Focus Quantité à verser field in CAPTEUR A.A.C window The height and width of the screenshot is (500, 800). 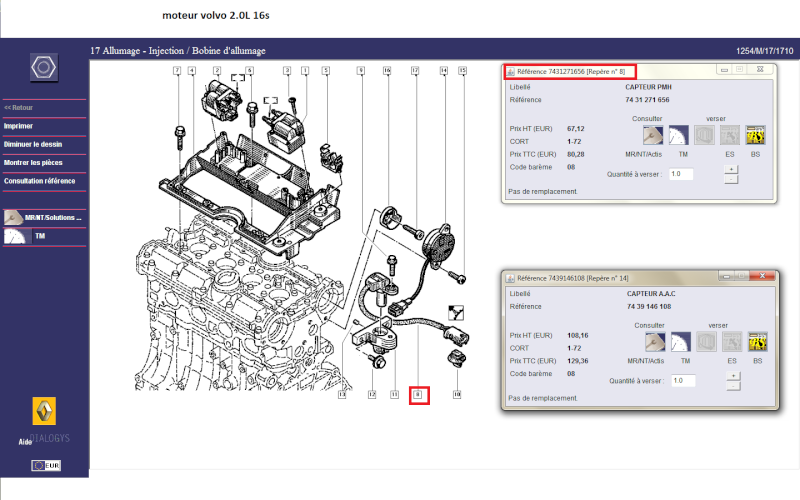click(x=683, y=381)
